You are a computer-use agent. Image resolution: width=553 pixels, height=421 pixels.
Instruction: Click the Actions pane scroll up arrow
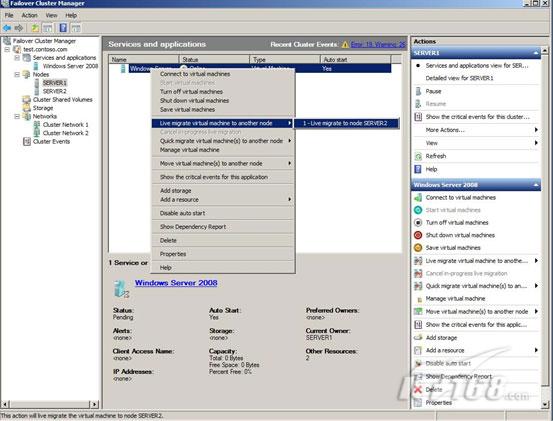[545, 50]
